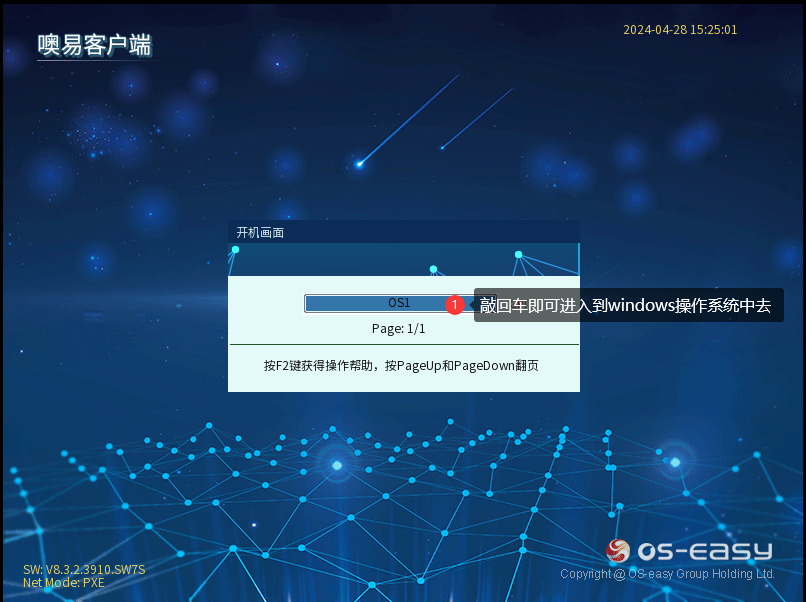Image resolution: width=806 pixels, height=602 pixels.
Task: Click the red number 1 badge
Action: pos(455,304)
